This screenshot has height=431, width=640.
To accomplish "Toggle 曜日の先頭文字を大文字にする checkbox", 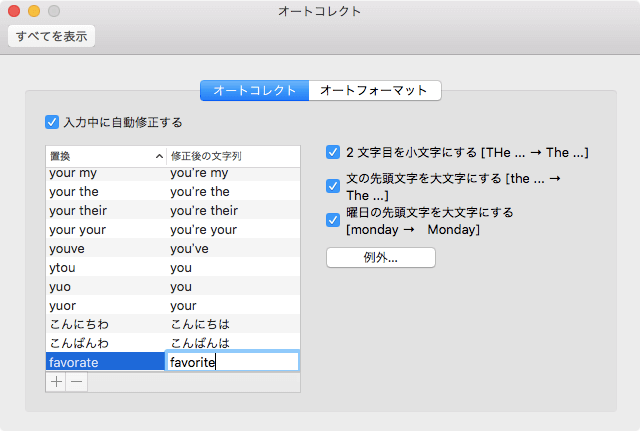I will pyautogui.click(x=333, y=220).
